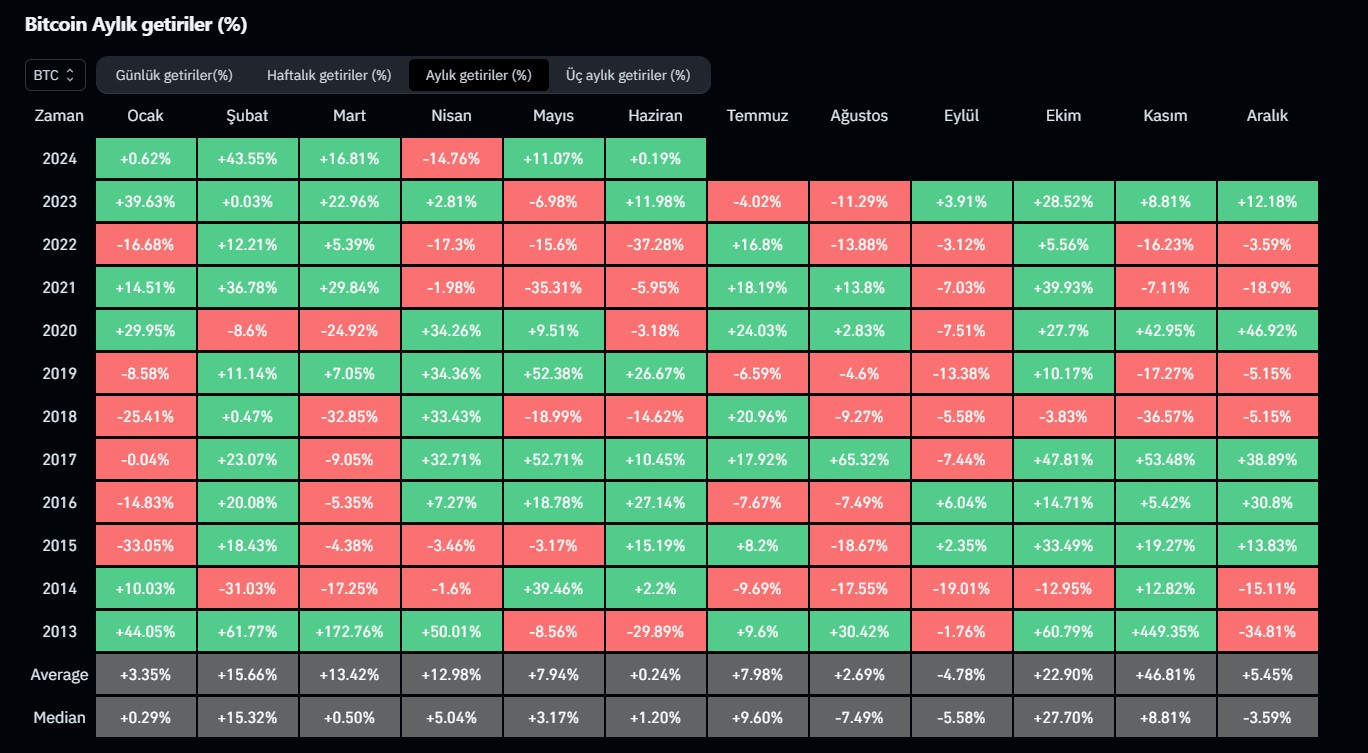Viewport: 1368px width, 753px height.
Task: Click the 2013 Kasım +449.35% cell
Action: click(x=1165, y=631)
